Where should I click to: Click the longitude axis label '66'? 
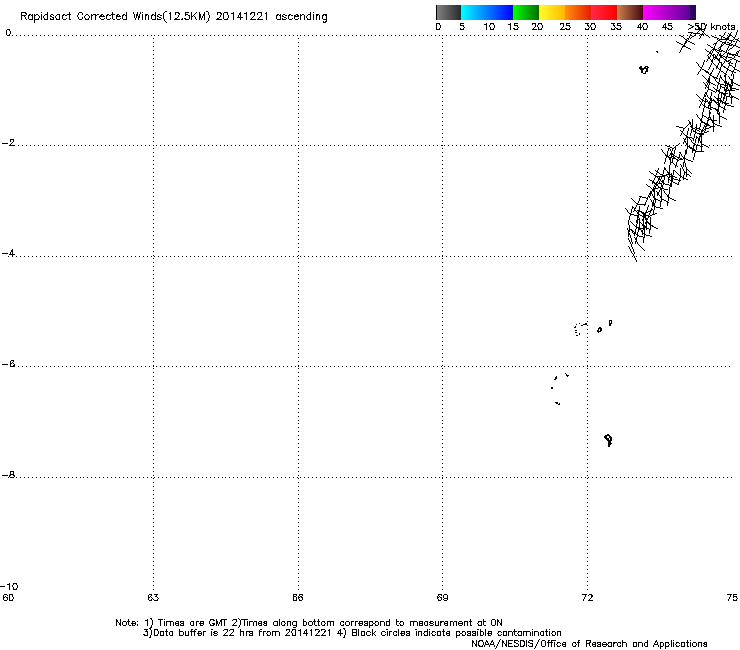pos(298,598)
